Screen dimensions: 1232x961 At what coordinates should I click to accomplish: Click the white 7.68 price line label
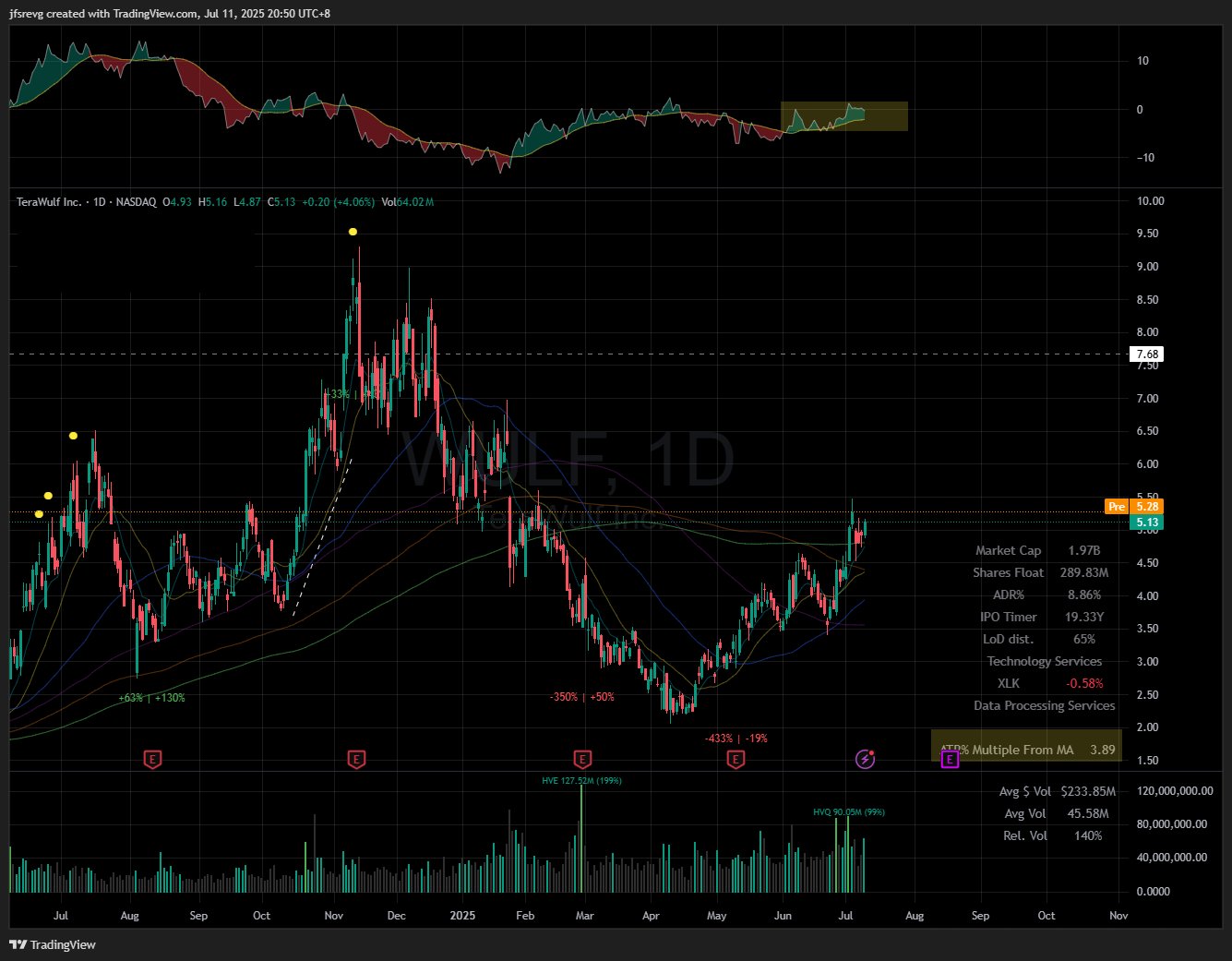(1146, 354)
